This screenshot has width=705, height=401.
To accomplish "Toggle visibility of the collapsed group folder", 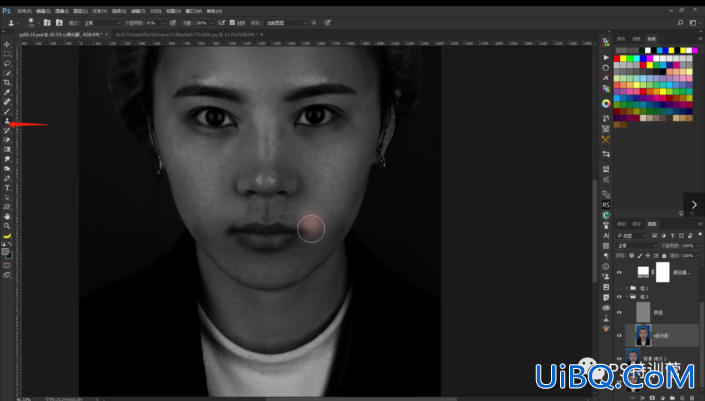I will pyautogui.click(x=619, y=288).
